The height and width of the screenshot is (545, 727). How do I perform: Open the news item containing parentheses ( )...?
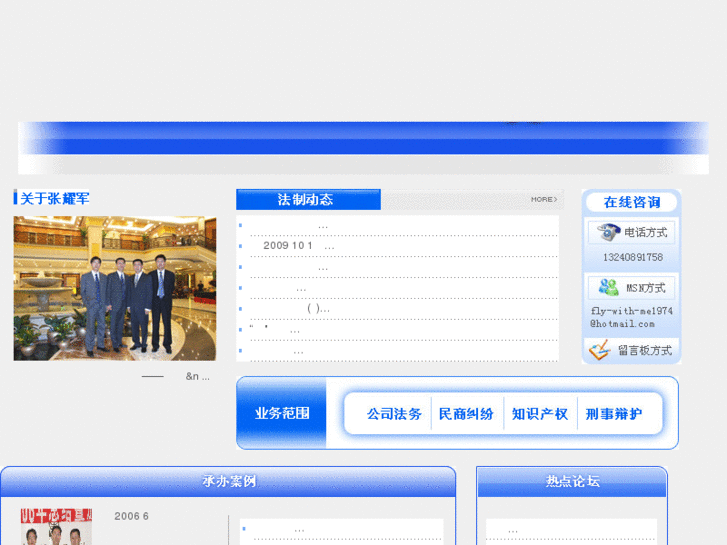click(x=319, y=308)
